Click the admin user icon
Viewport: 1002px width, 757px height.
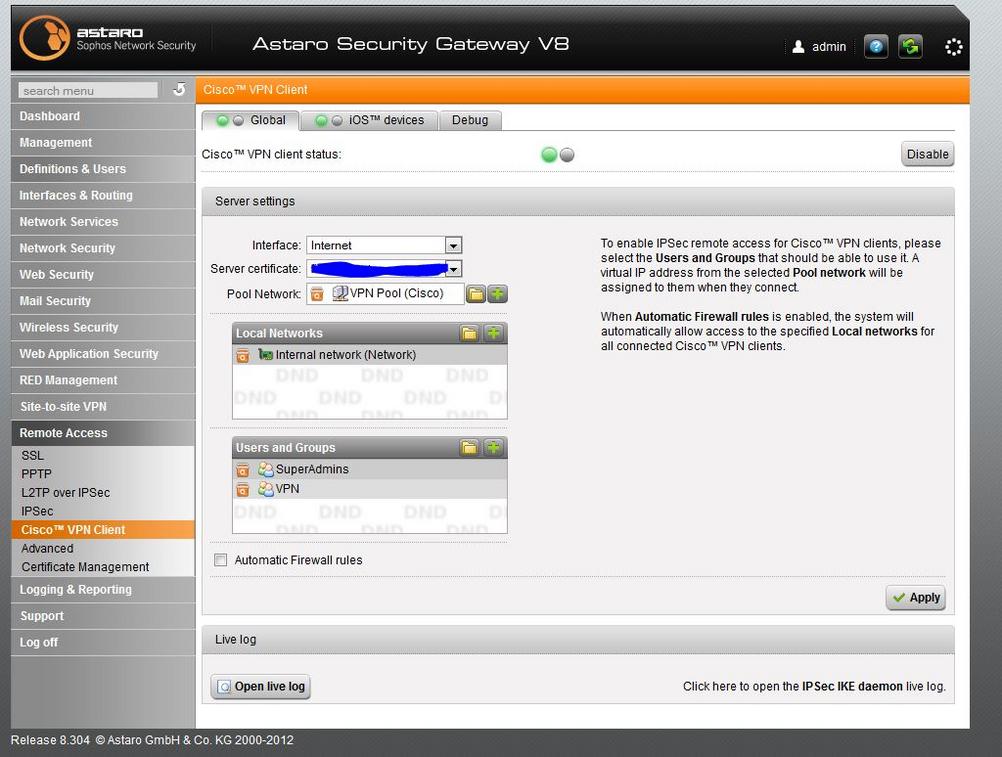[x=798, y=47]
